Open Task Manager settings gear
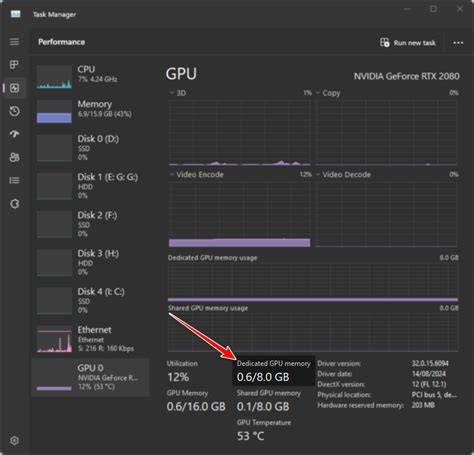 pos(14,440)
